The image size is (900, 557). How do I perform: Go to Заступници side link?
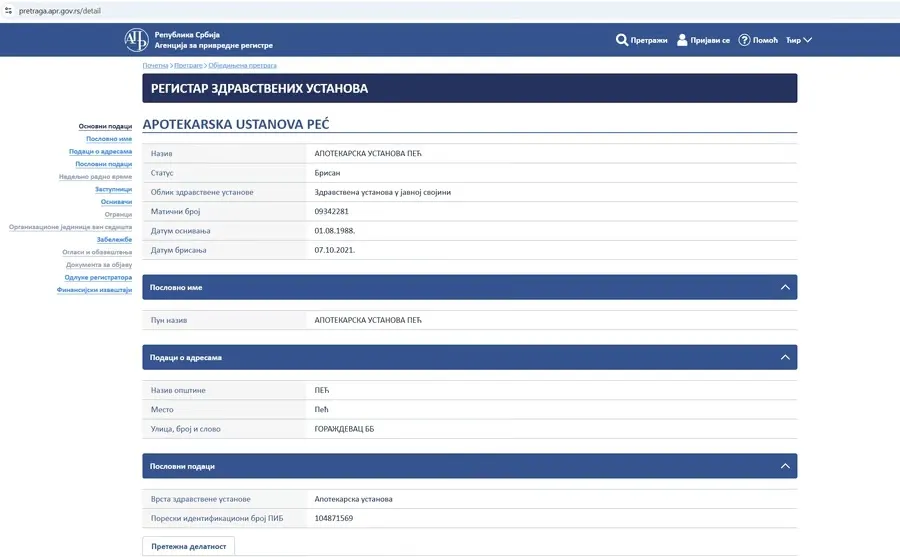pos(114,189)
